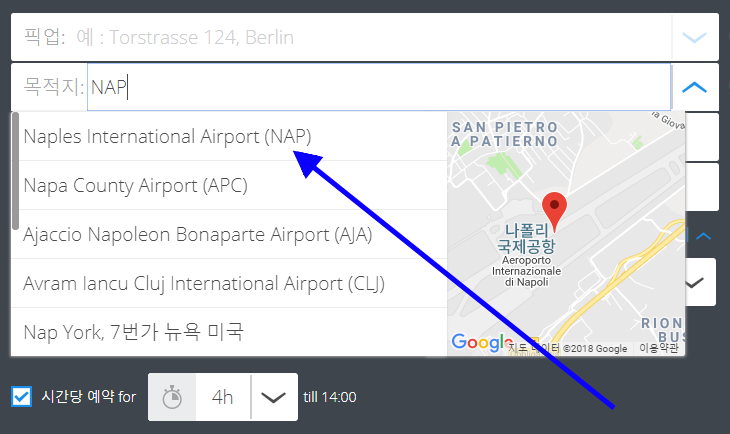Click the suggestion list scrollbar thumb

pos(15,171)
